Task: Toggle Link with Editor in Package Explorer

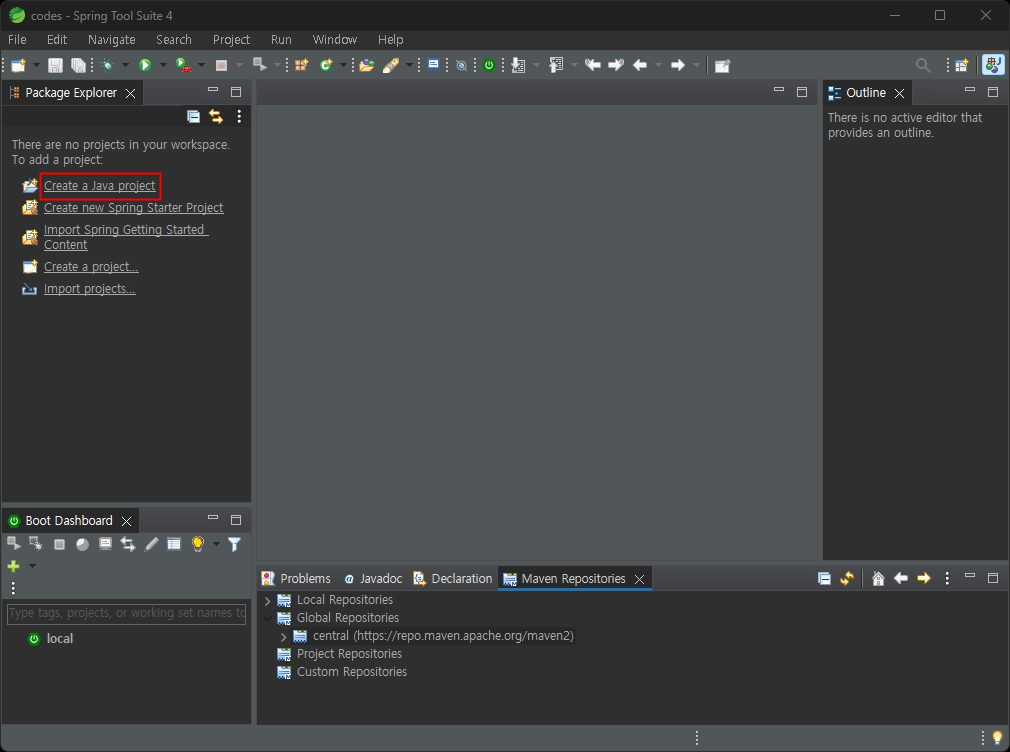Action: (x=216, y=116)
